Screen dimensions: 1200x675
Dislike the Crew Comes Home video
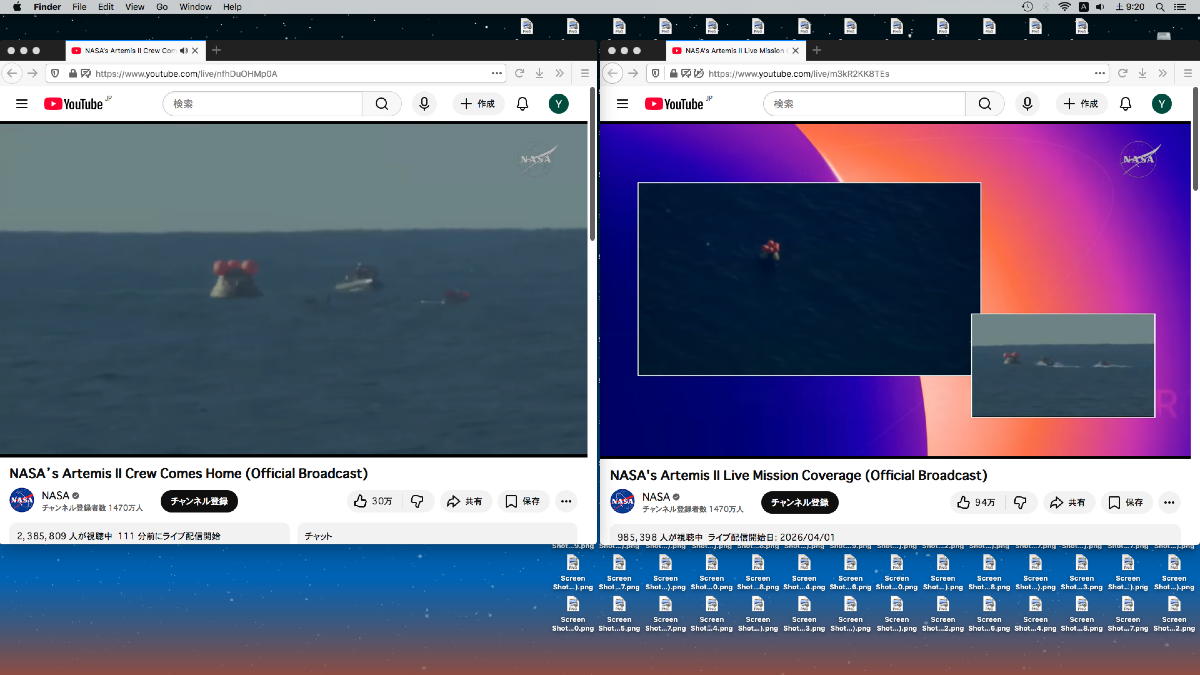[417, 501]
